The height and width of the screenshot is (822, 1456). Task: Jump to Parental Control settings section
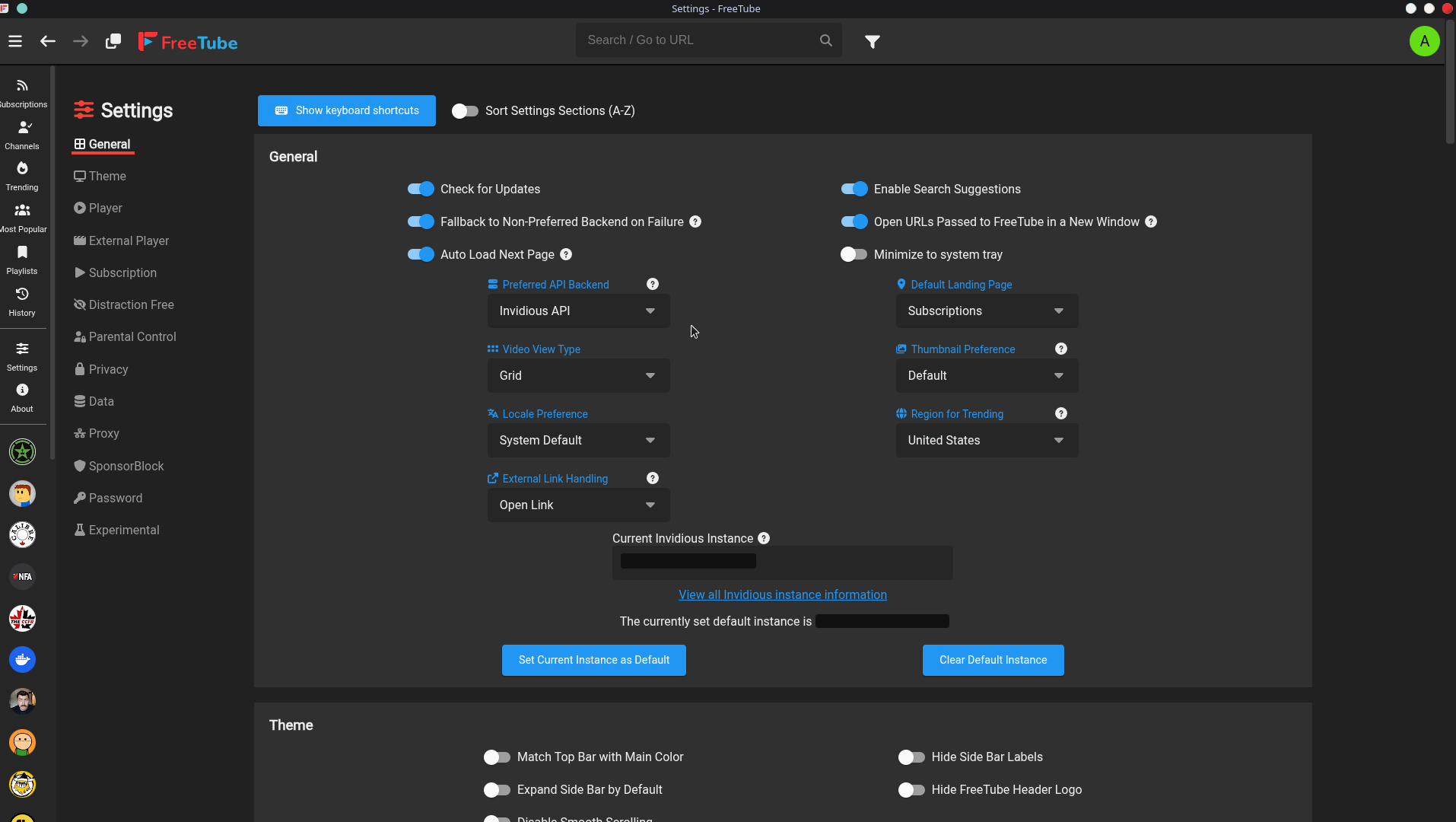point(126,336)
